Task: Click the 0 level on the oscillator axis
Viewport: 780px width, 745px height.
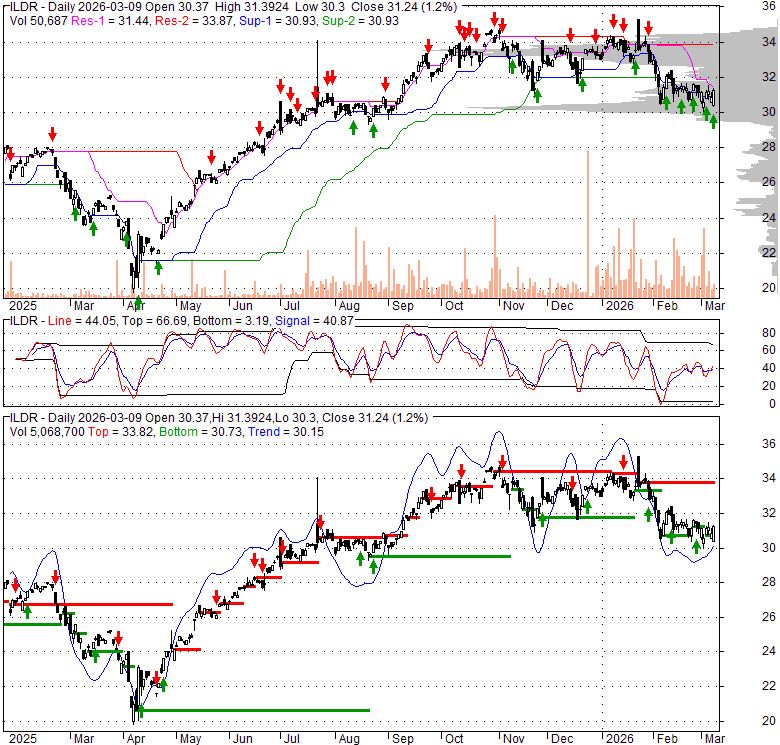Action: pyautogui.click(x=772, y=404)
